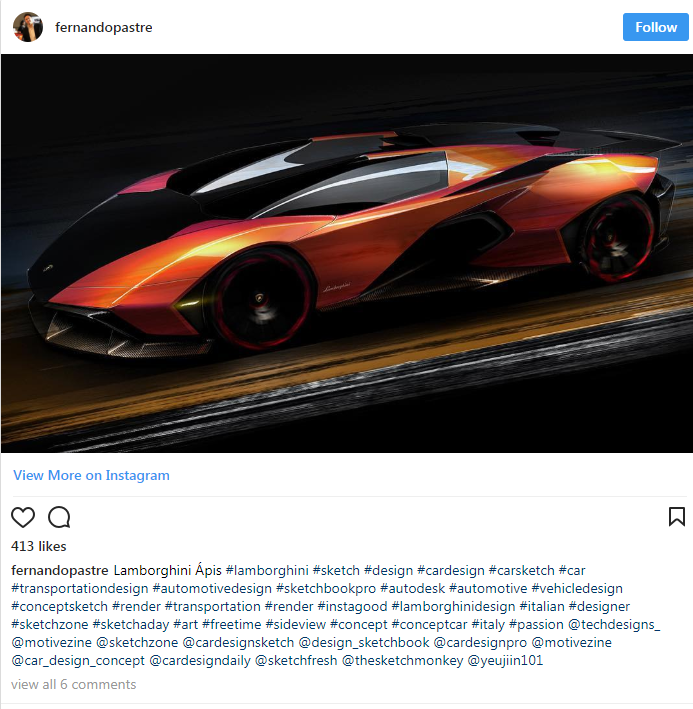
Task: Expand view all 6 comments
Action: pos(74,684)
